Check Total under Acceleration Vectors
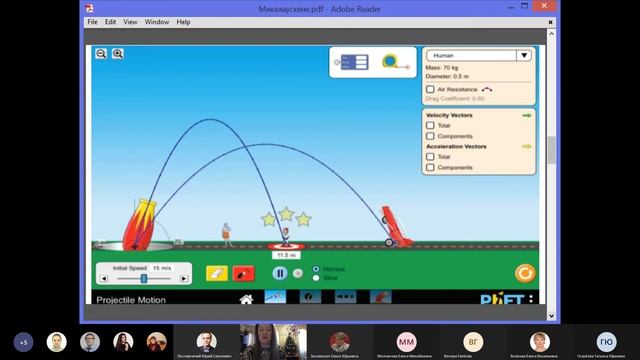Screen dimensions: 640x360 430,156
